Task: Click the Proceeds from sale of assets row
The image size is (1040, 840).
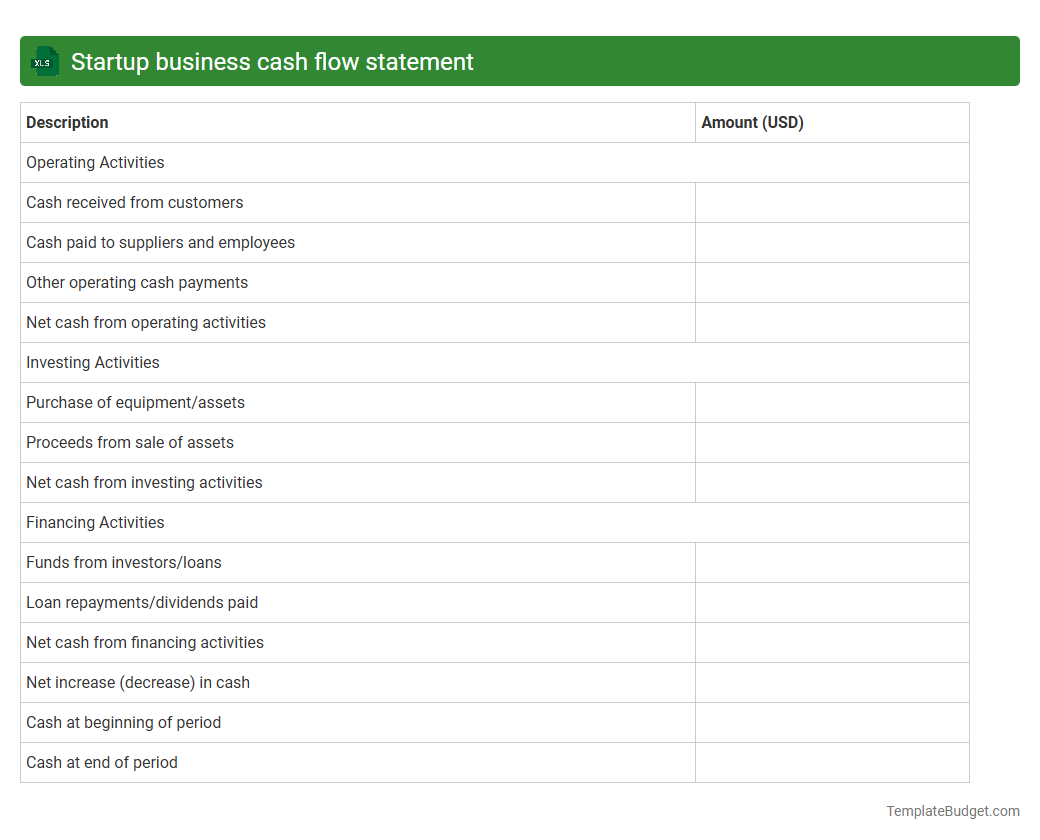Action: (130, 442)
